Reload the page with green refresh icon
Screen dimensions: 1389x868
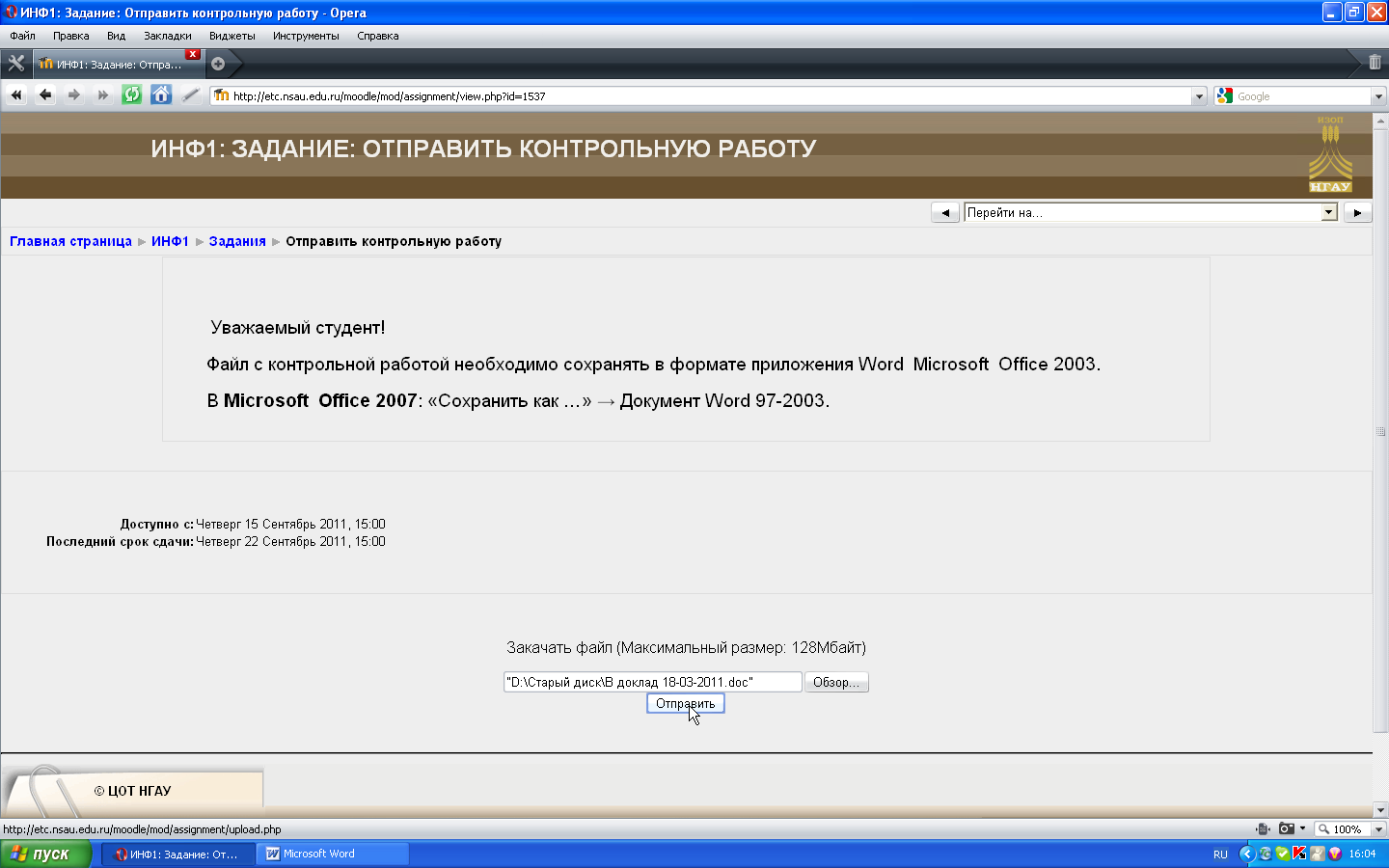tap(132, 95)
